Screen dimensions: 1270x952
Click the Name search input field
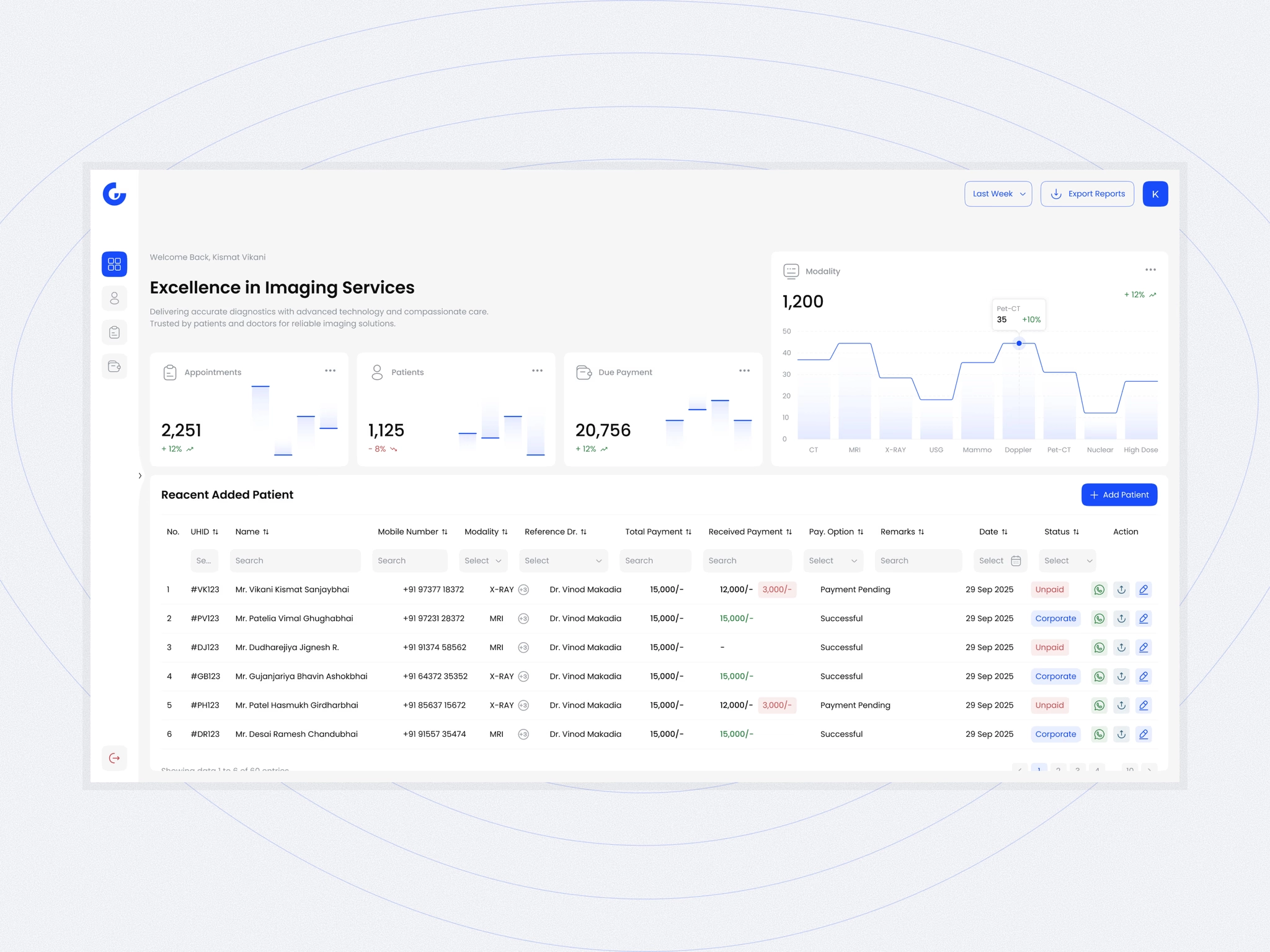(295, 560)
